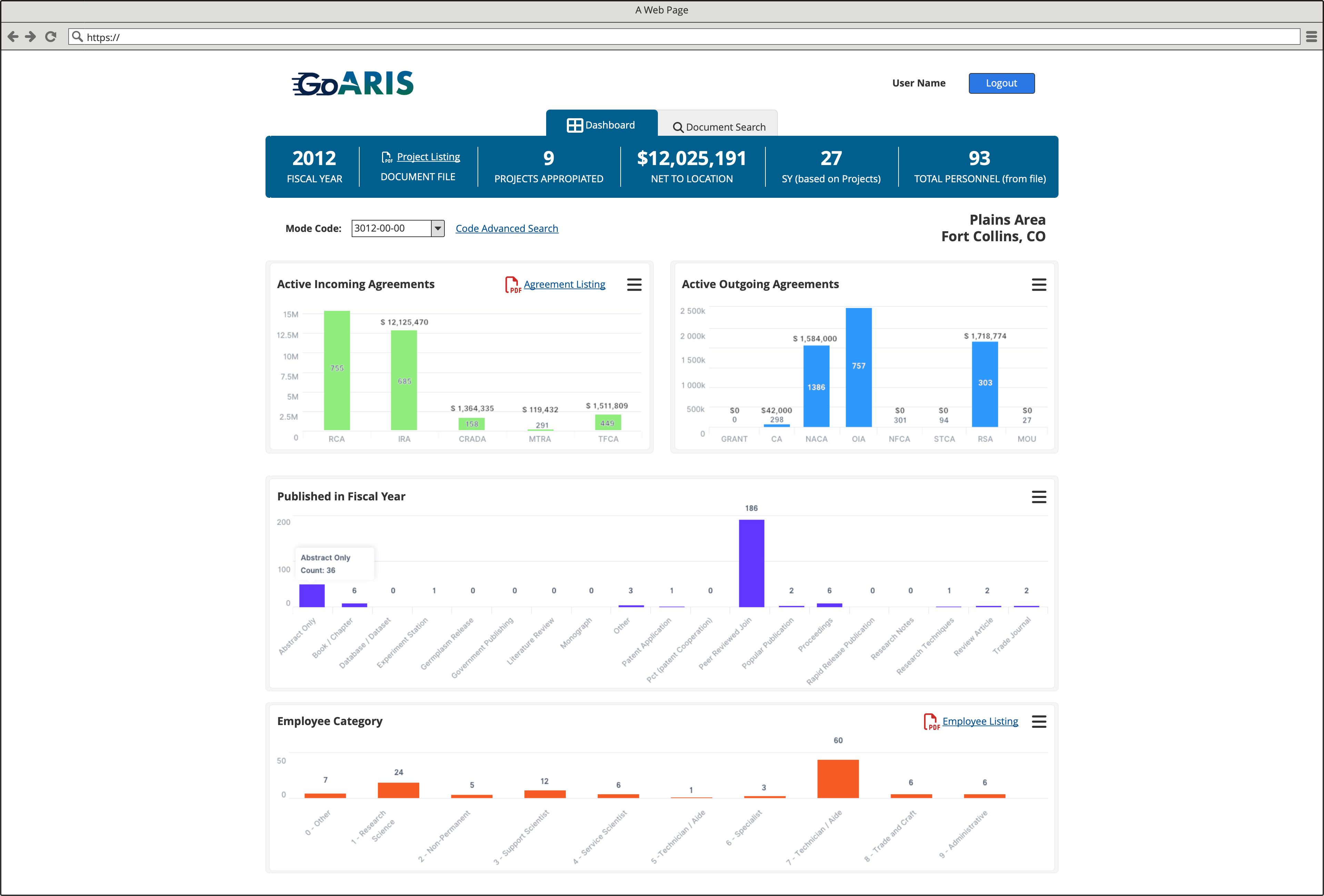Click the browser back arrow
The height and width of the screenshot is (896, 1324).
point(12,37)
